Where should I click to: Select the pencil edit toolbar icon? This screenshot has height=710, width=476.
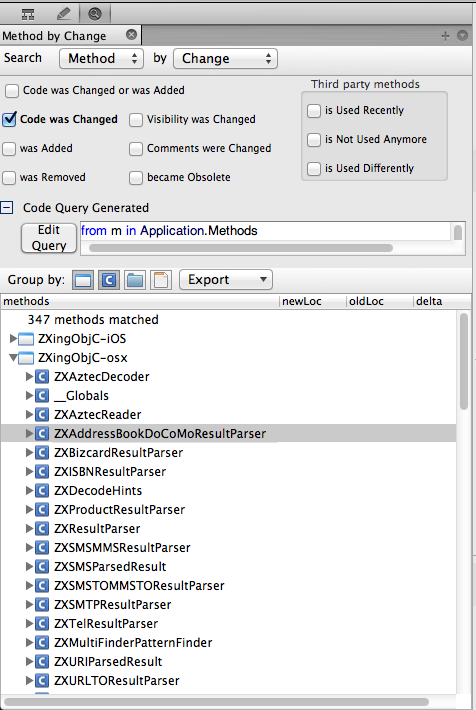(x=63, y=14)
